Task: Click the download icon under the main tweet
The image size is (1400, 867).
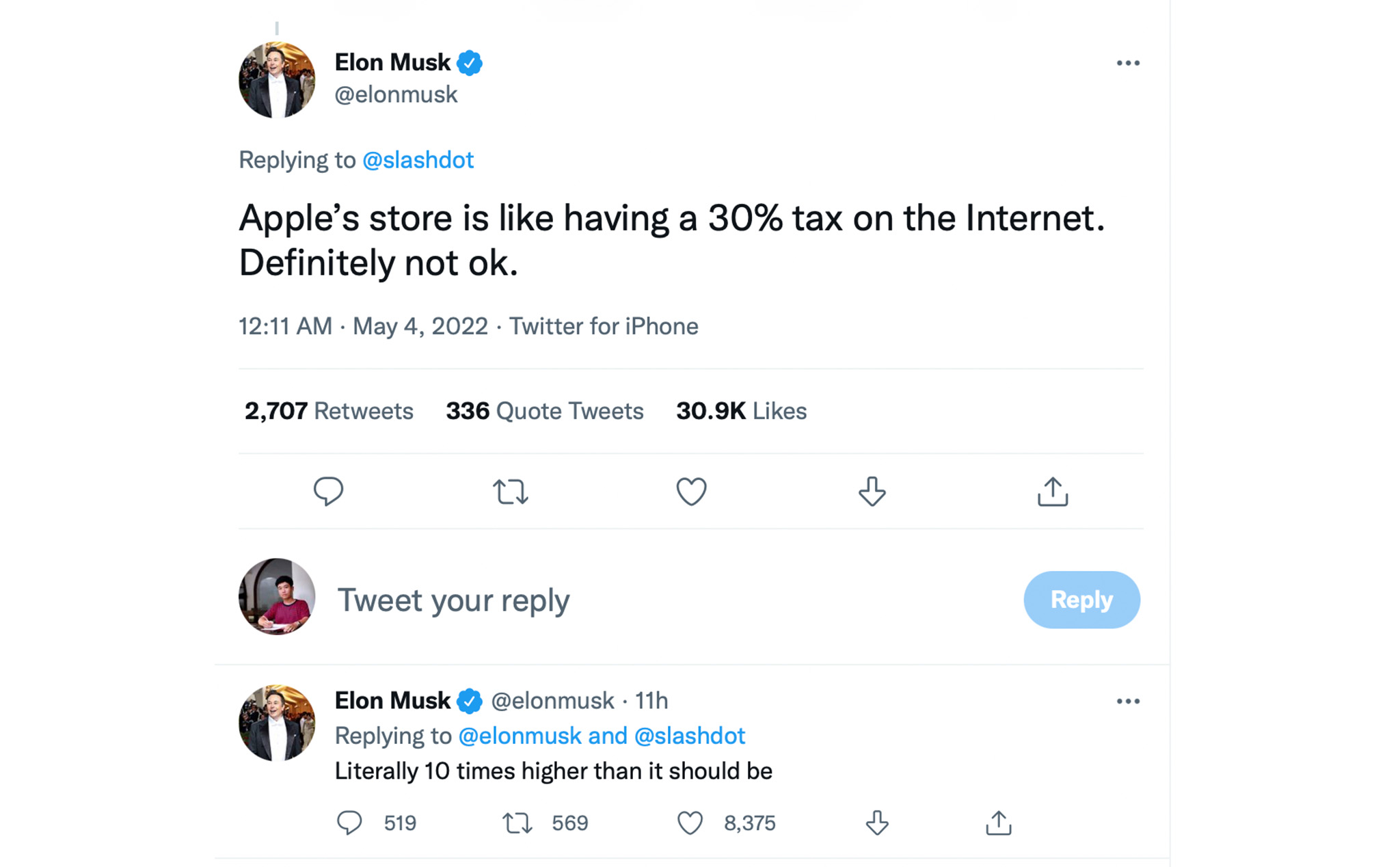Action: pos(871,491)
